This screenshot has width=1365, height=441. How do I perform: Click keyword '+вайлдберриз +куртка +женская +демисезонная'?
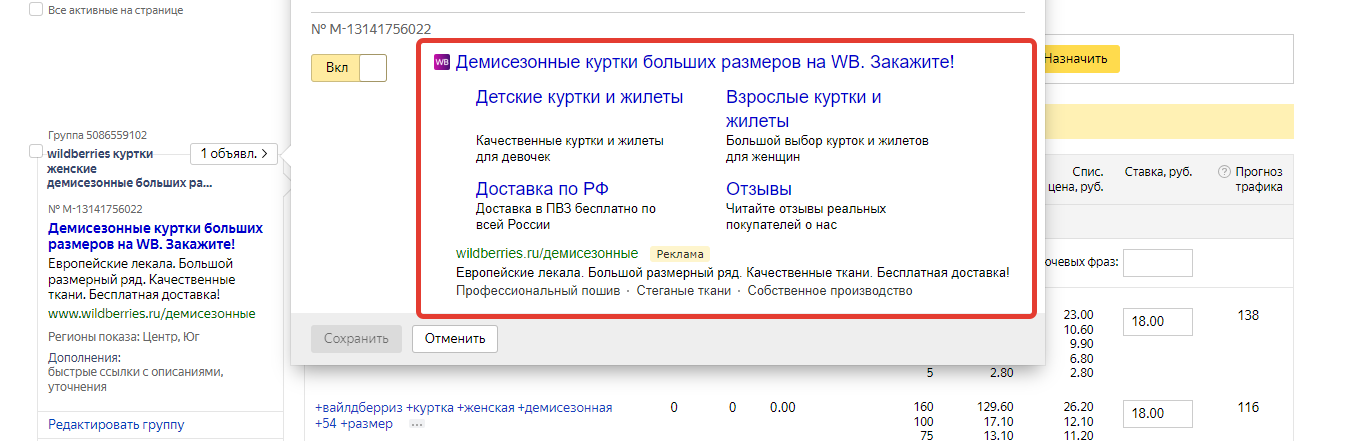(x=463, y=408)
